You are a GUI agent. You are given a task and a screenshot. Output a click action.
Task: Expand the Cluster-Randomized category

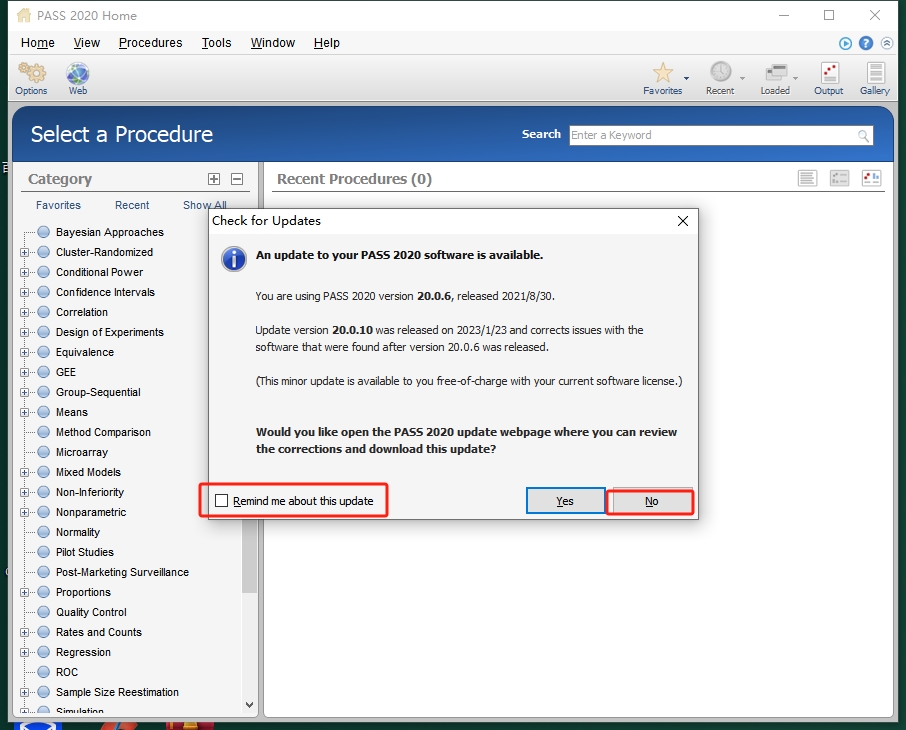click(x=24, y=253)
